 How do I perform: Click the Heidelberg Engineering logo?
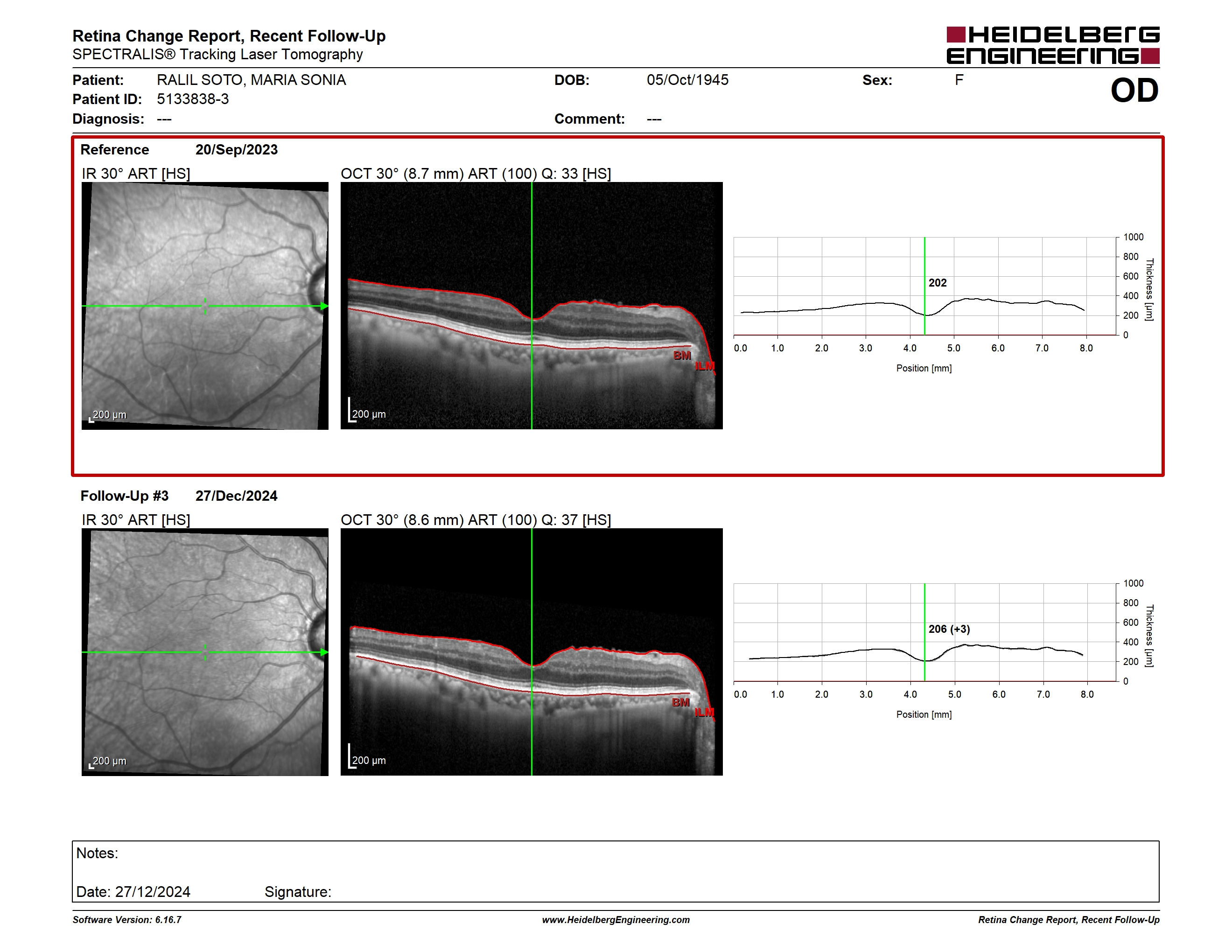tap(1053, 45)
